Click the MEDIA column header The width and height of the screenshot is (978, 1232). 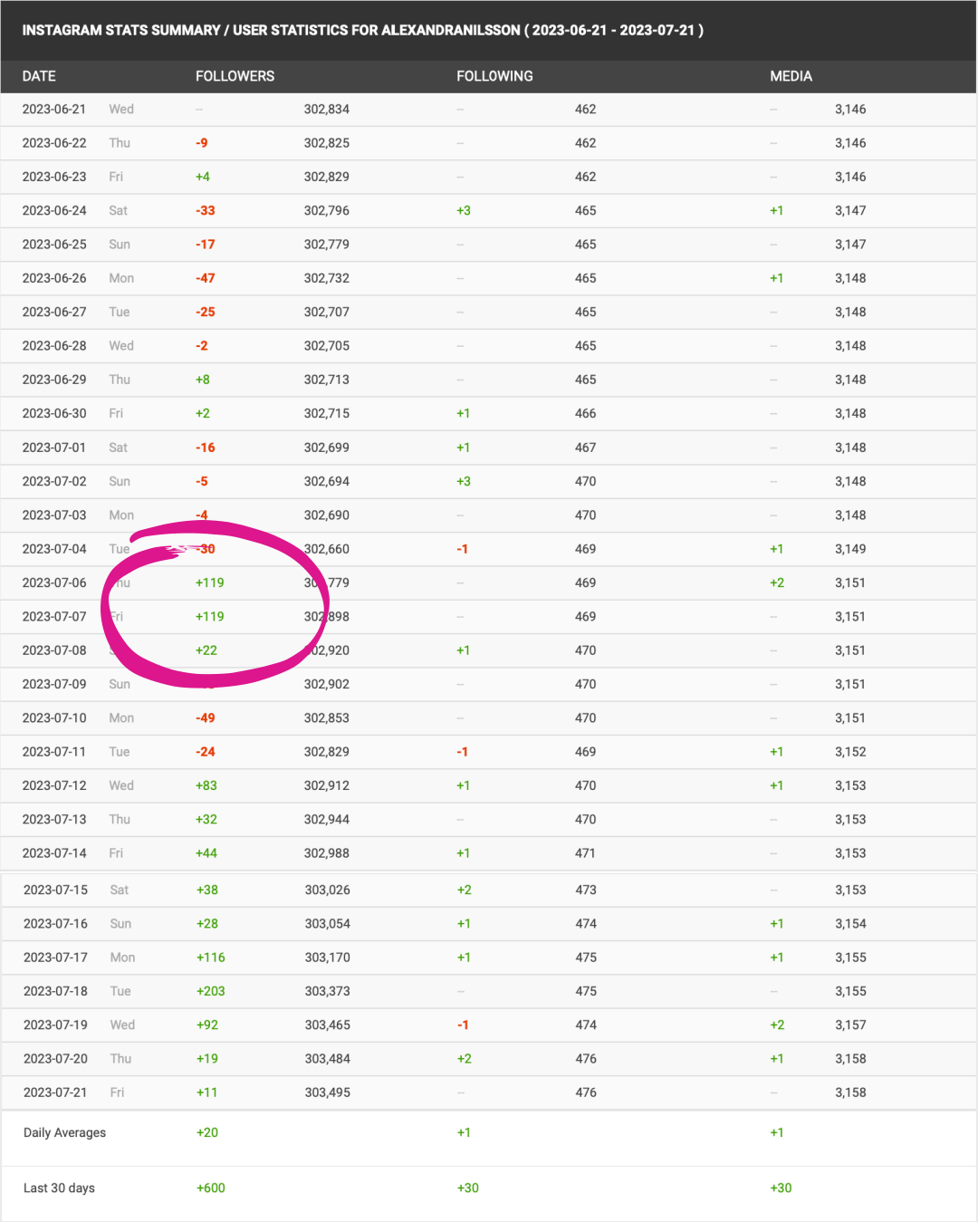click(x=791, y=76)
